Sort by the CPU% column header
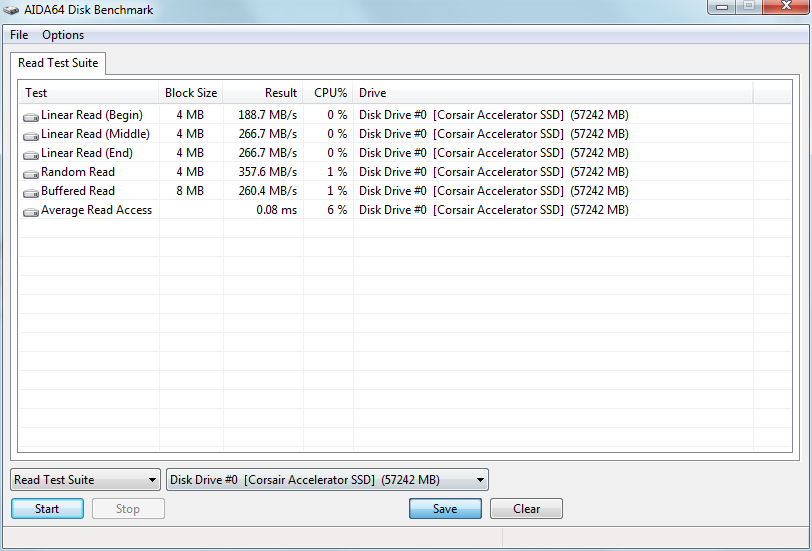Image resolution: width=812 pixels, height=551 pixels. 328,93
